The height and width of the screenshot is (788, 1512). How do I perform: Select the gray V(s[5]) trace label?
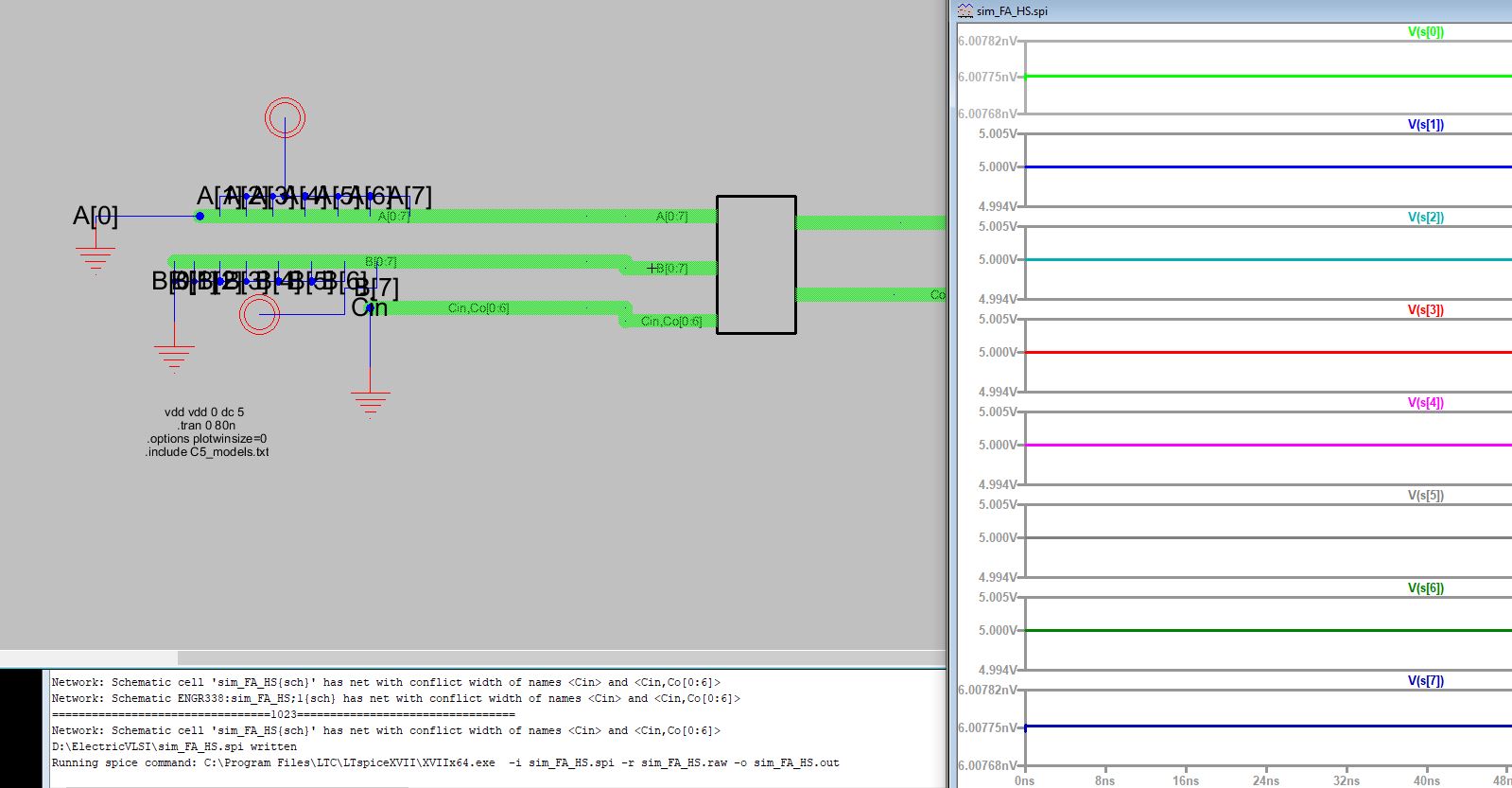pyautogui.click(x=1425, y=496)
